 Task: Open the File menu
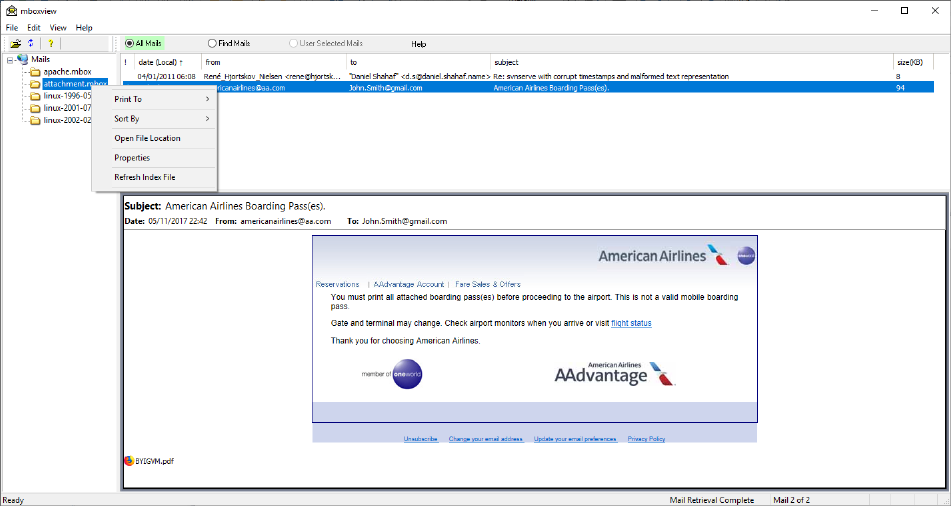[x=12, y=28]
